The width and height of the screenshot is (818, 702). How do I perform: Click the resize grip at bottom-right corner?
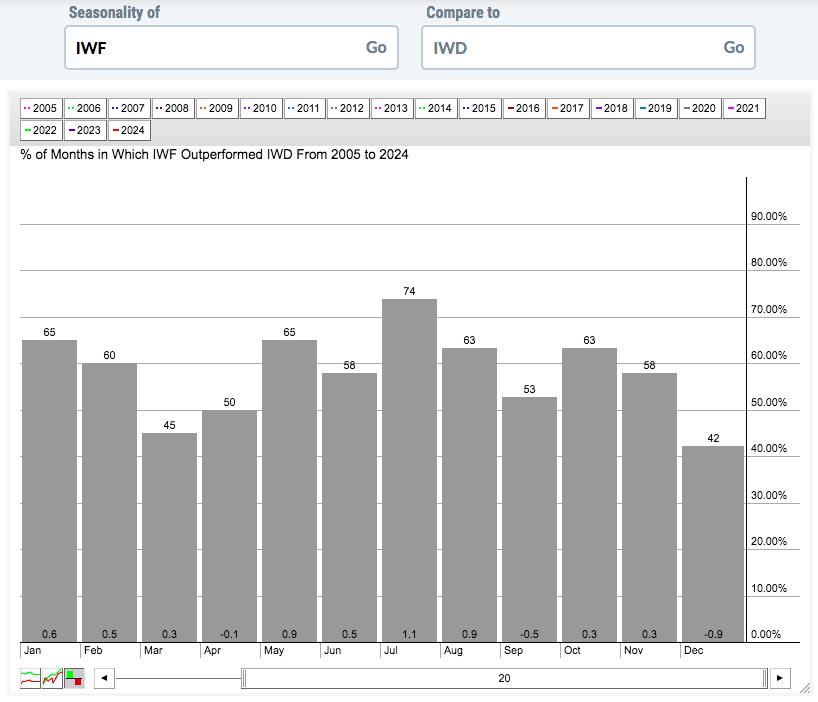click(x=806, y=692)
